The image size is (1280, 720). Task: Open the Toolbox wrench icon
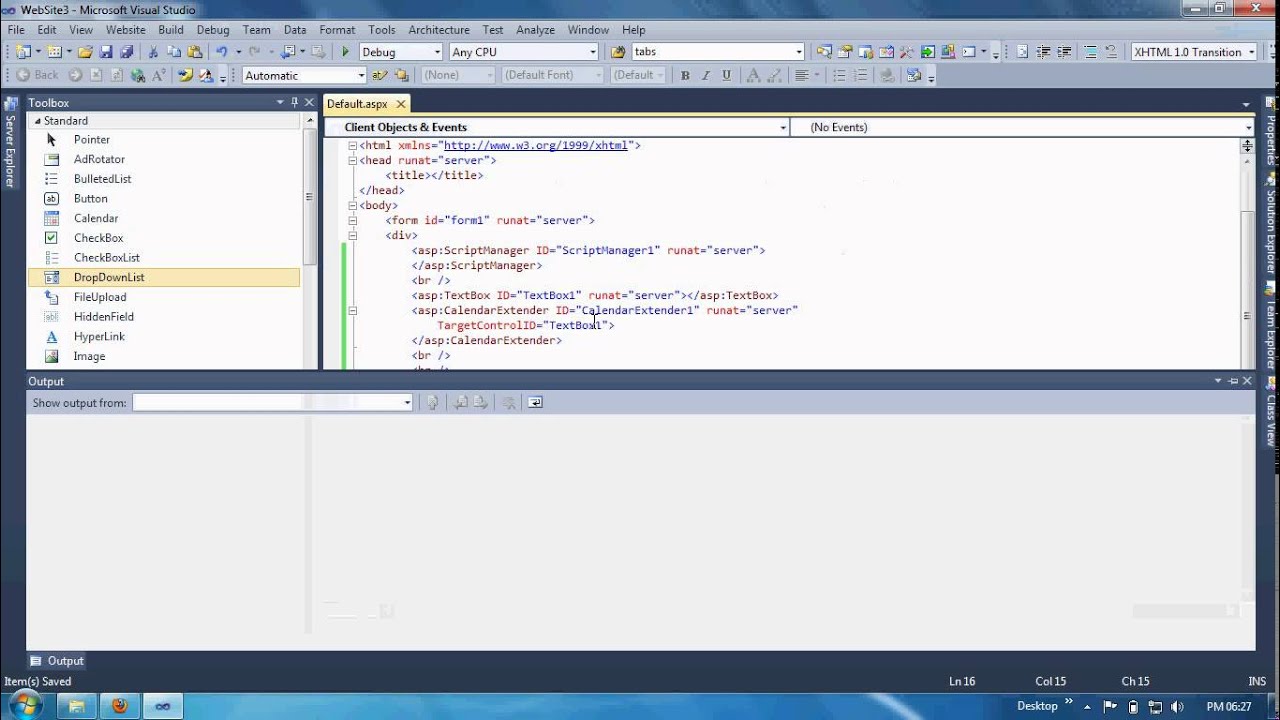(x=906, y=52)
